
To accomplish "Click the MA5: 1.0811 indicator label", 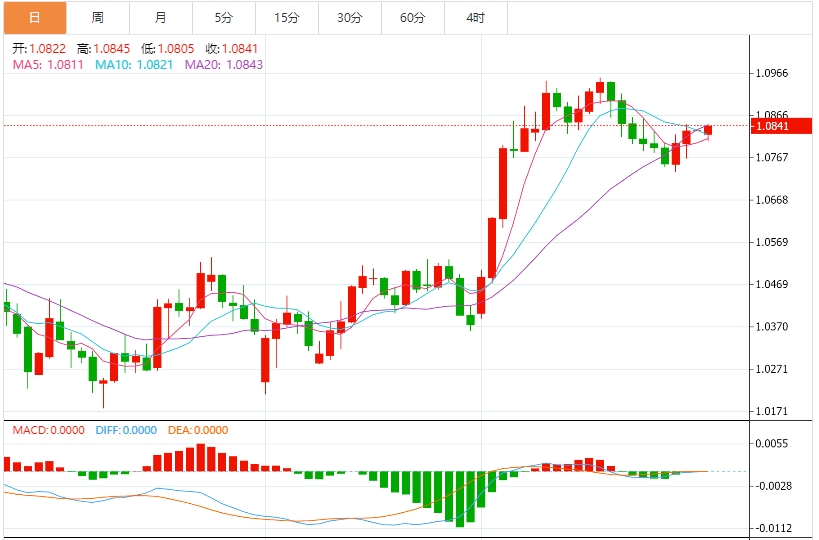I will click(x=49, y=64).
